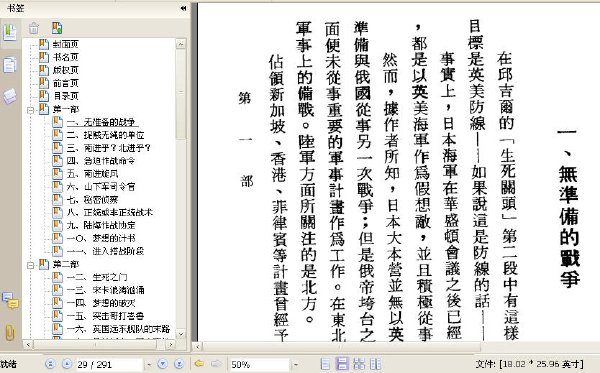
Task: Collapse the 第一部 bookmark branch
Action: 31,110
